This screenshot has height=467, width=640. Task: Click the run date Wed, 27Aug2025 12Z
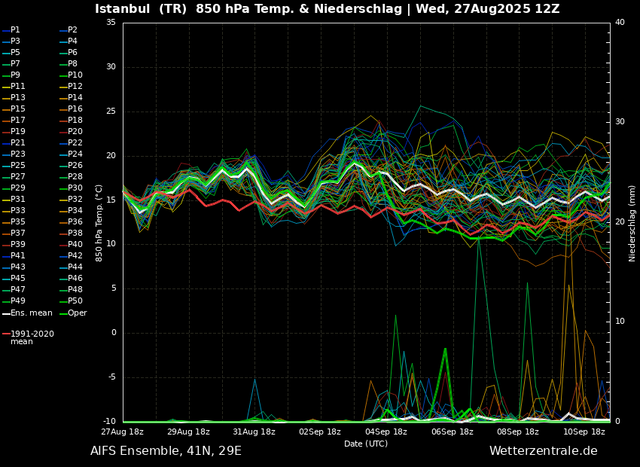tap(488, 9)
